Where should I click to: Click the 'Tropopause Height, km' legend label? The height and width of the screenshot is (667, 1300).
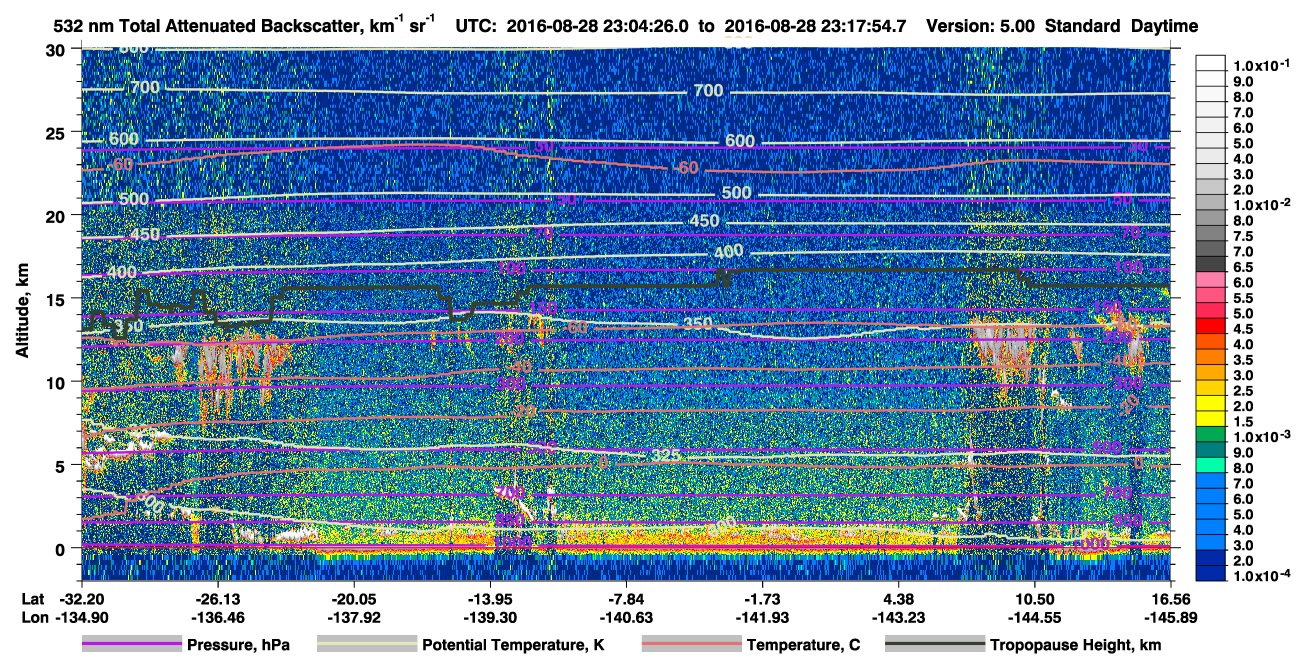[x=1076, y=646]
